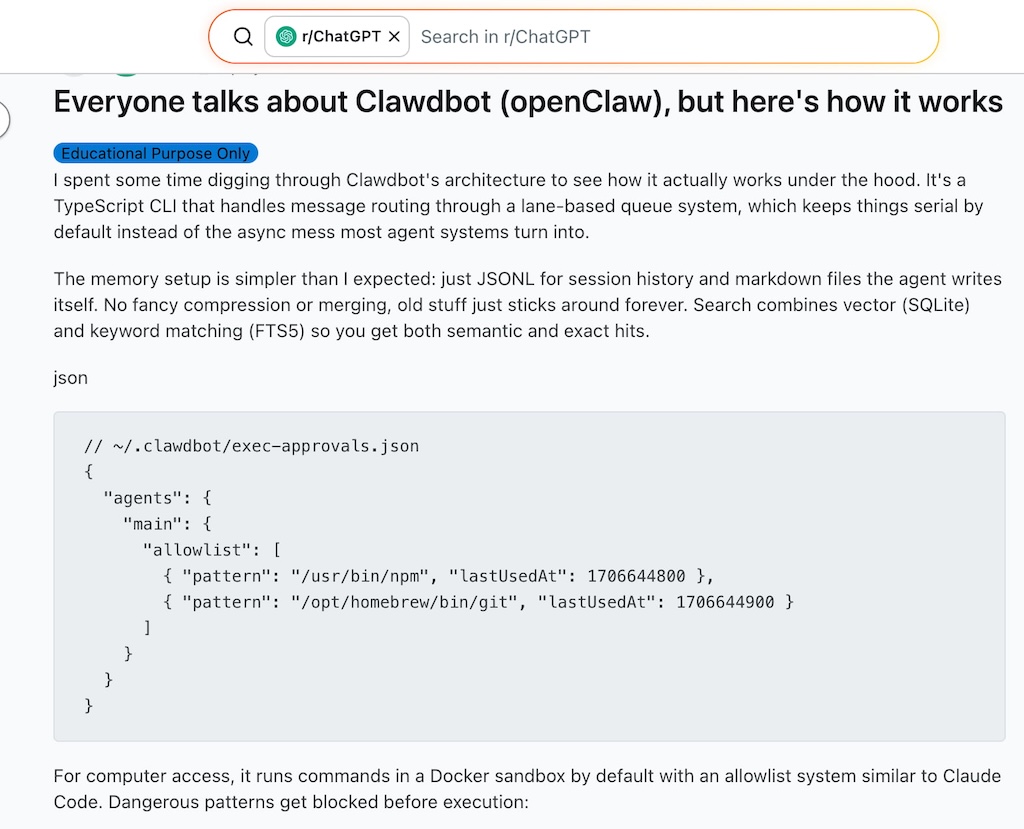
Task: Click the "/usr/bin/npm" pattern line in code
Action: click(438, 575)
